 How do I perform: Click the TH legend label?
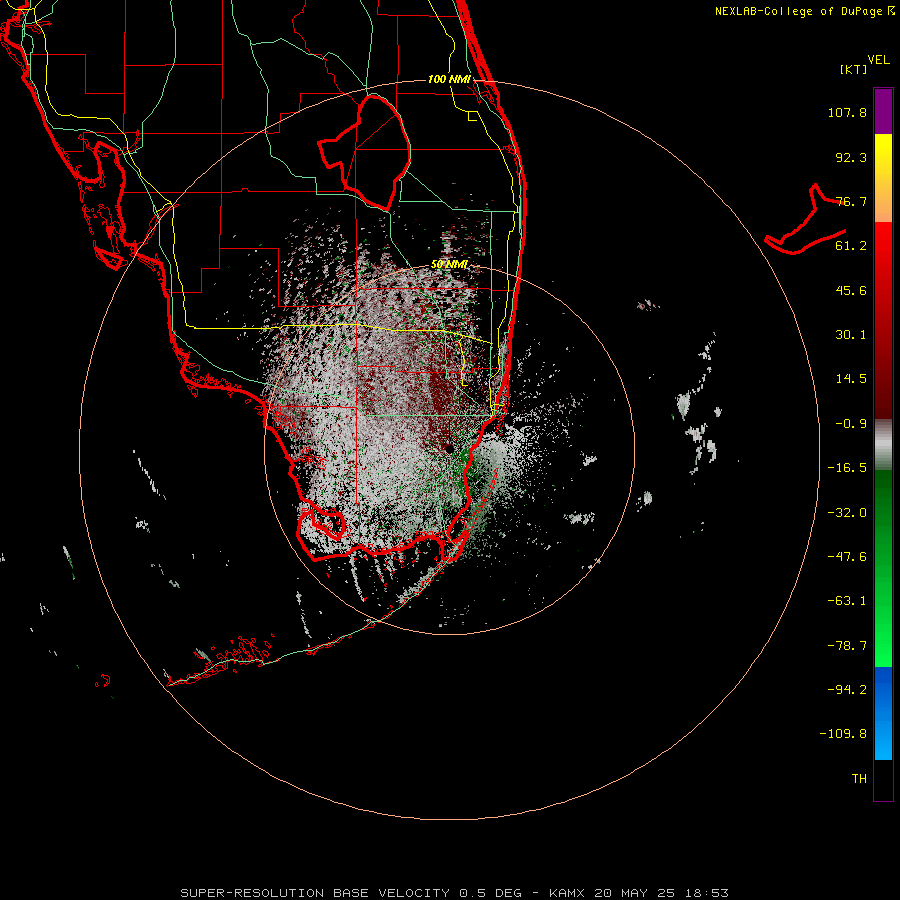click(859, 779)
